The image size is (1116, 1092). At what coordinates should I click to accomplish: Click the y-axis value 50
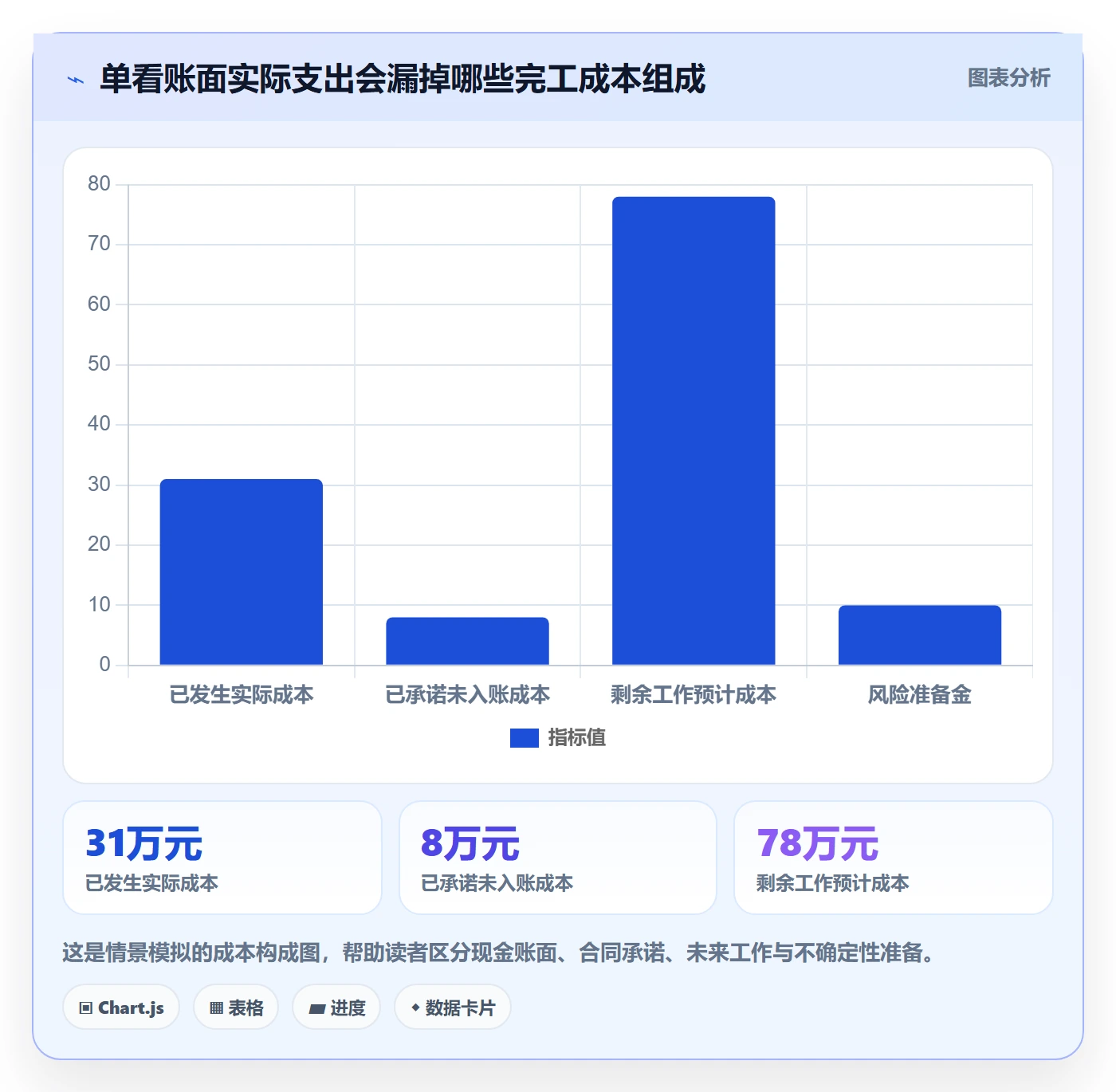(100, 364)
